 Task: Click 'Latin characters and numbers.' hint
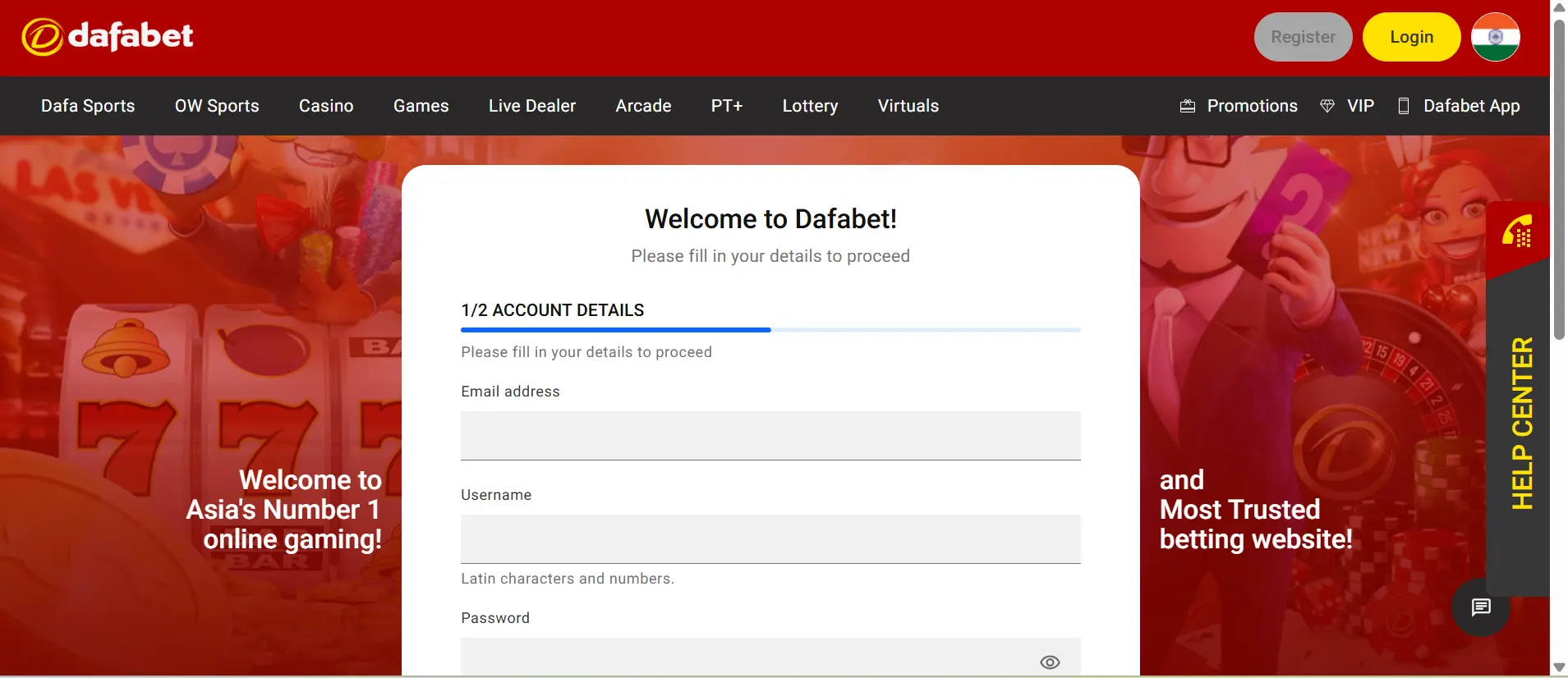coord(568,579)
